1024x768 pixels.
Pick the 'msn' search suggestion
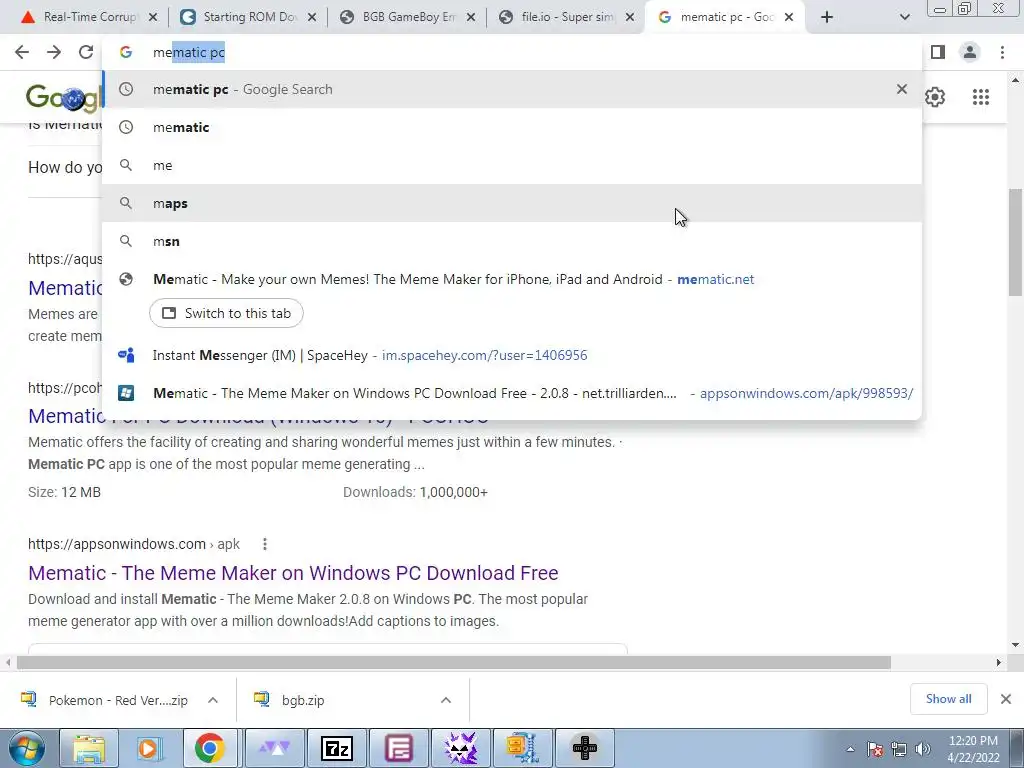click(x=512, y=241)
